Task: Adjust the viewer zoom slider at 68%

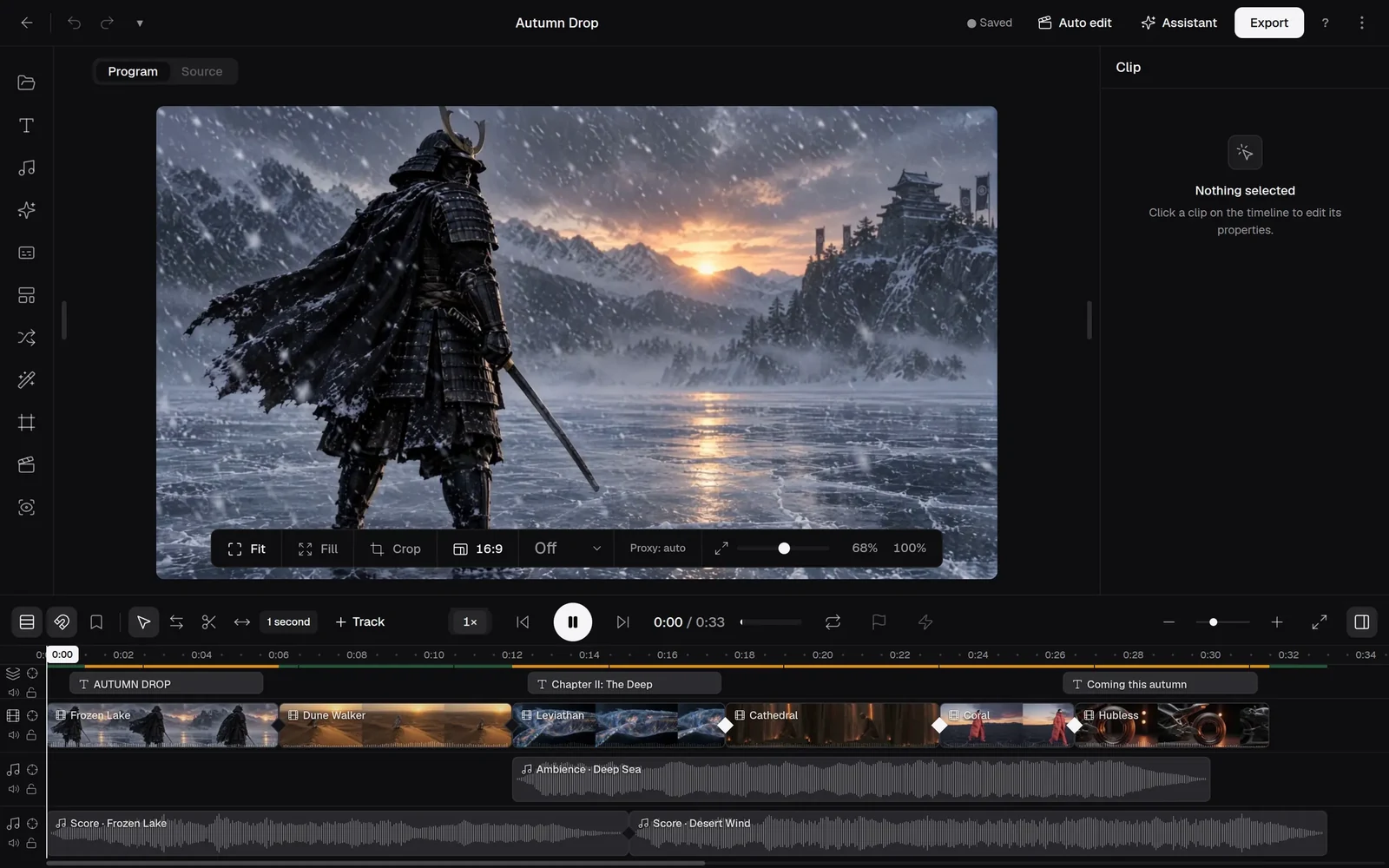Action: click(x=784, y=549)
